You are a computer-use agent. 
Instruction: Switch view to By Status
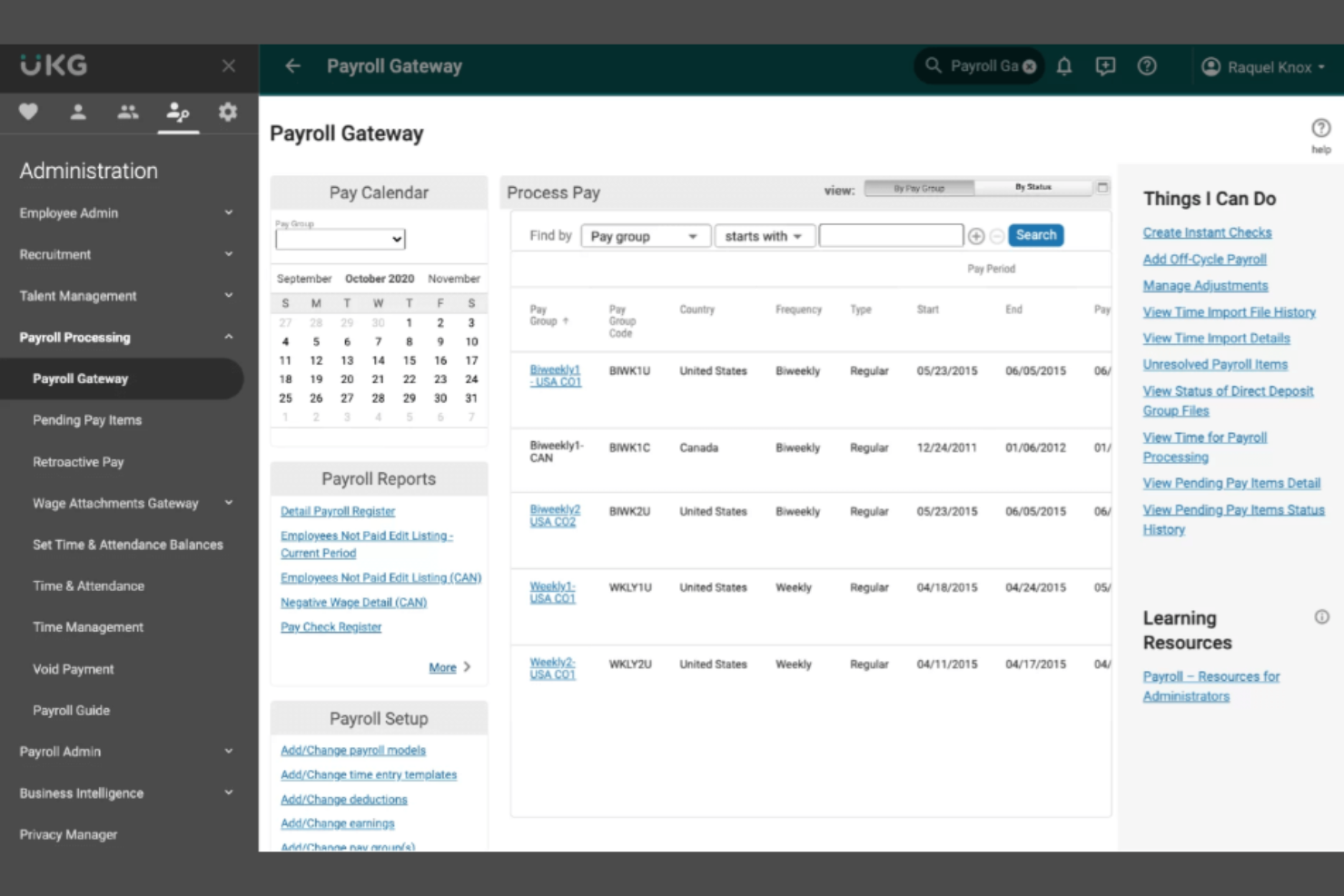tap(1033, 188)
